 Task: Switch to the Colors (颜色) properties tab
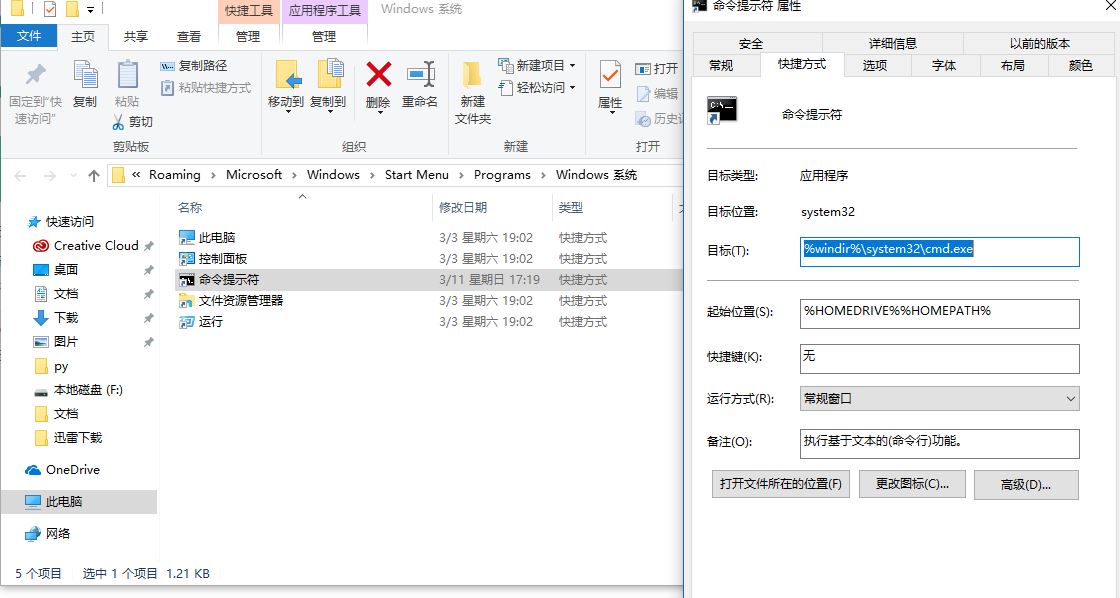1080,65
